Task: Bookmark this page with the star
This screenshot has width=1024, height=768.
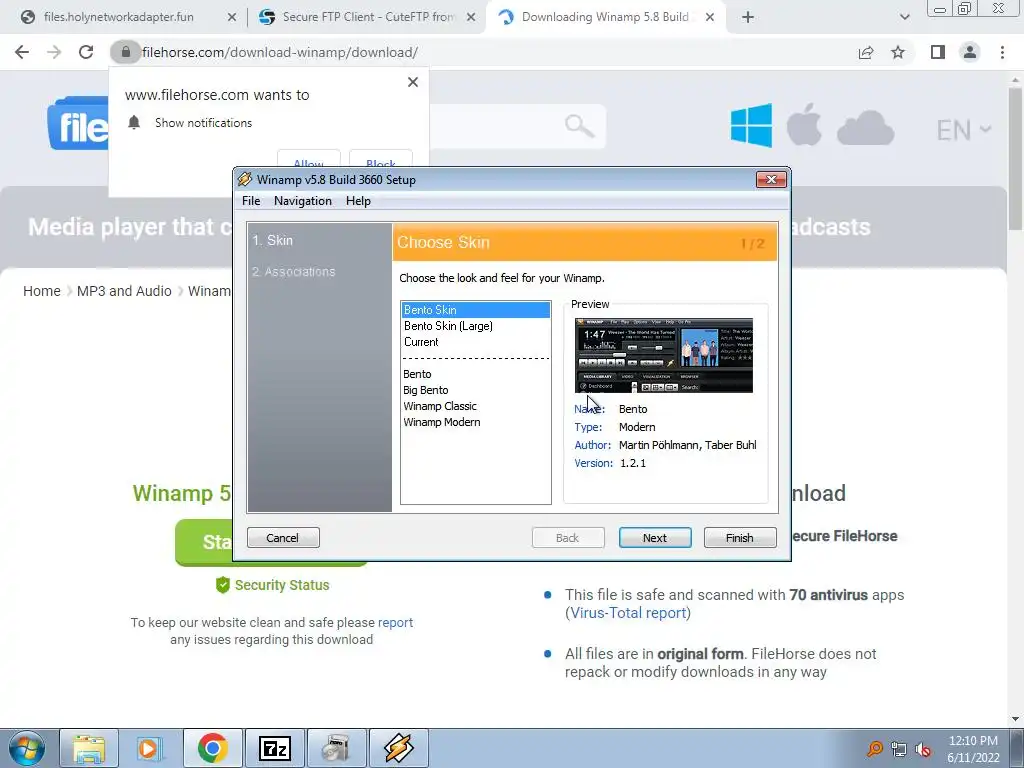Action: pos(898,52)
